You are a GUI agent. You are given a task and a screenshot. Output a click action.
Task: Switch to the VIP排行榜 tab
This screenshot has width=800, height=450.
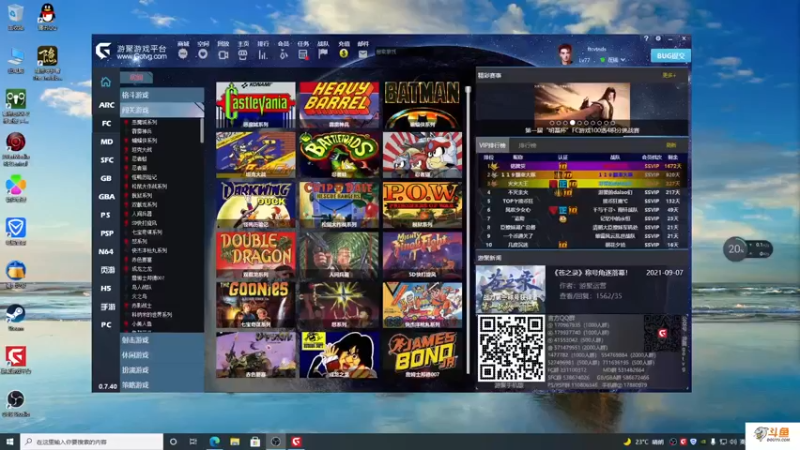[492, 145]
